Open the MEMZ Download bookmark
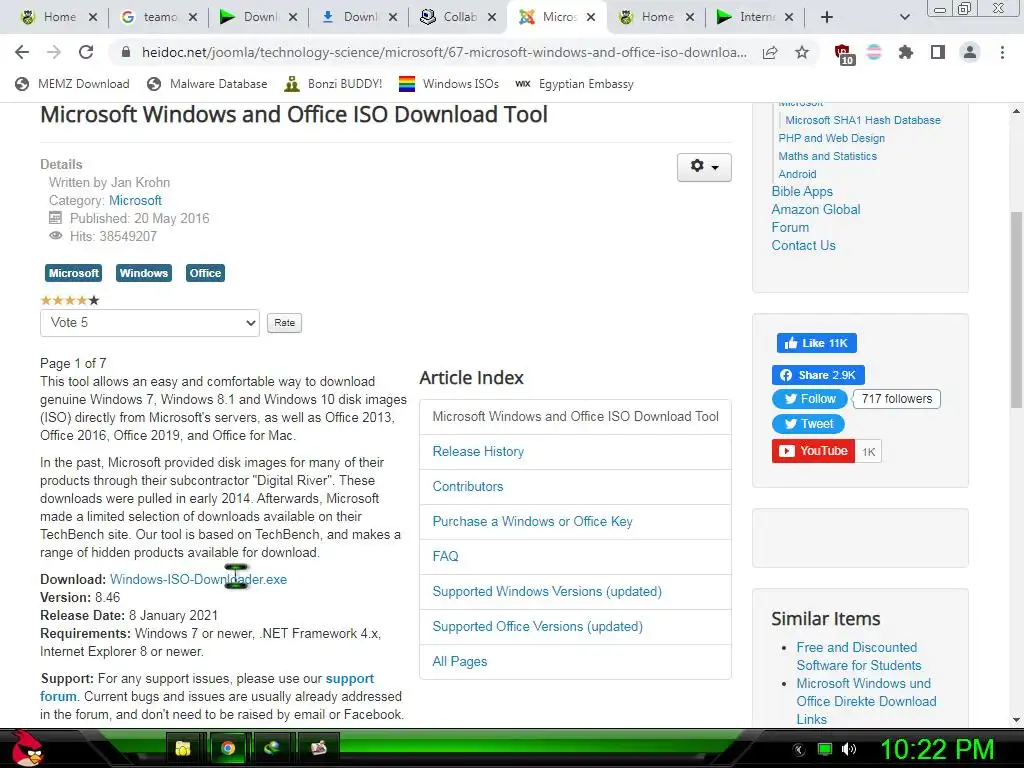 tap(72, 84)
